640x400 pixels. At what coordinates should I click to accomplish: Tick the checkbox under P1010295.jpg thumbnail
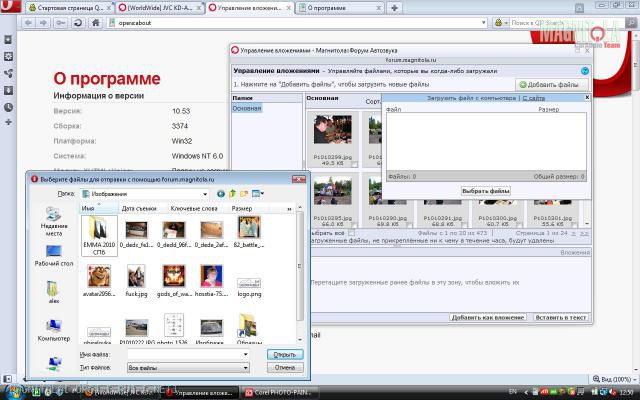(355, 223)
